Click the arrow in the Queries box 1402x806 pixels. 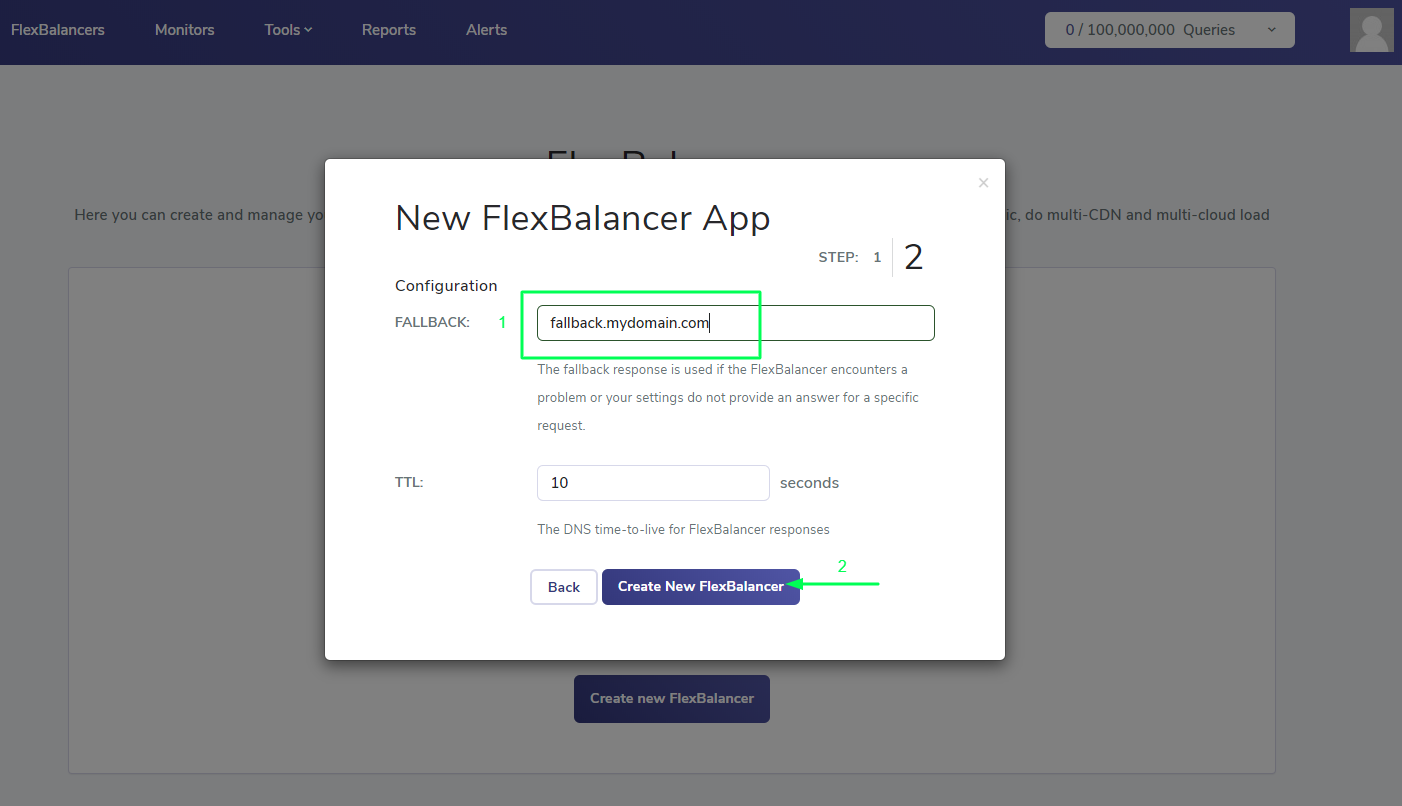[x=1271, y=30]
